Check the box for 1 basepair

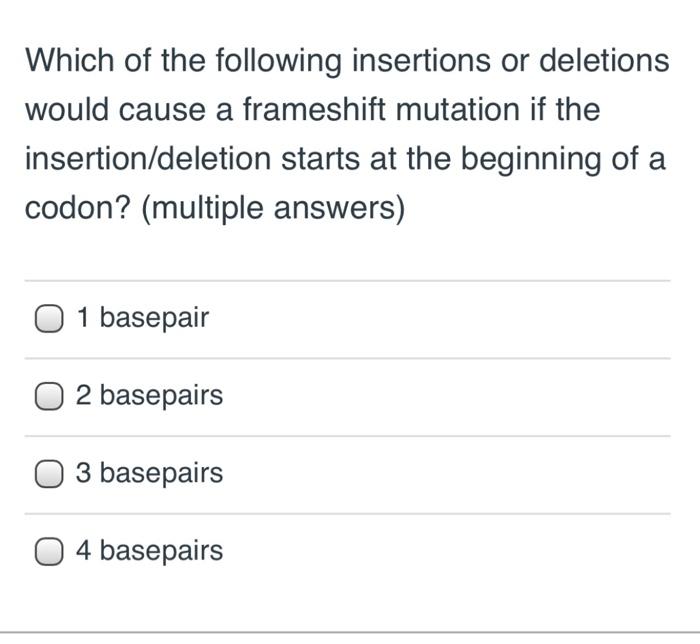(x=49, y=319)
